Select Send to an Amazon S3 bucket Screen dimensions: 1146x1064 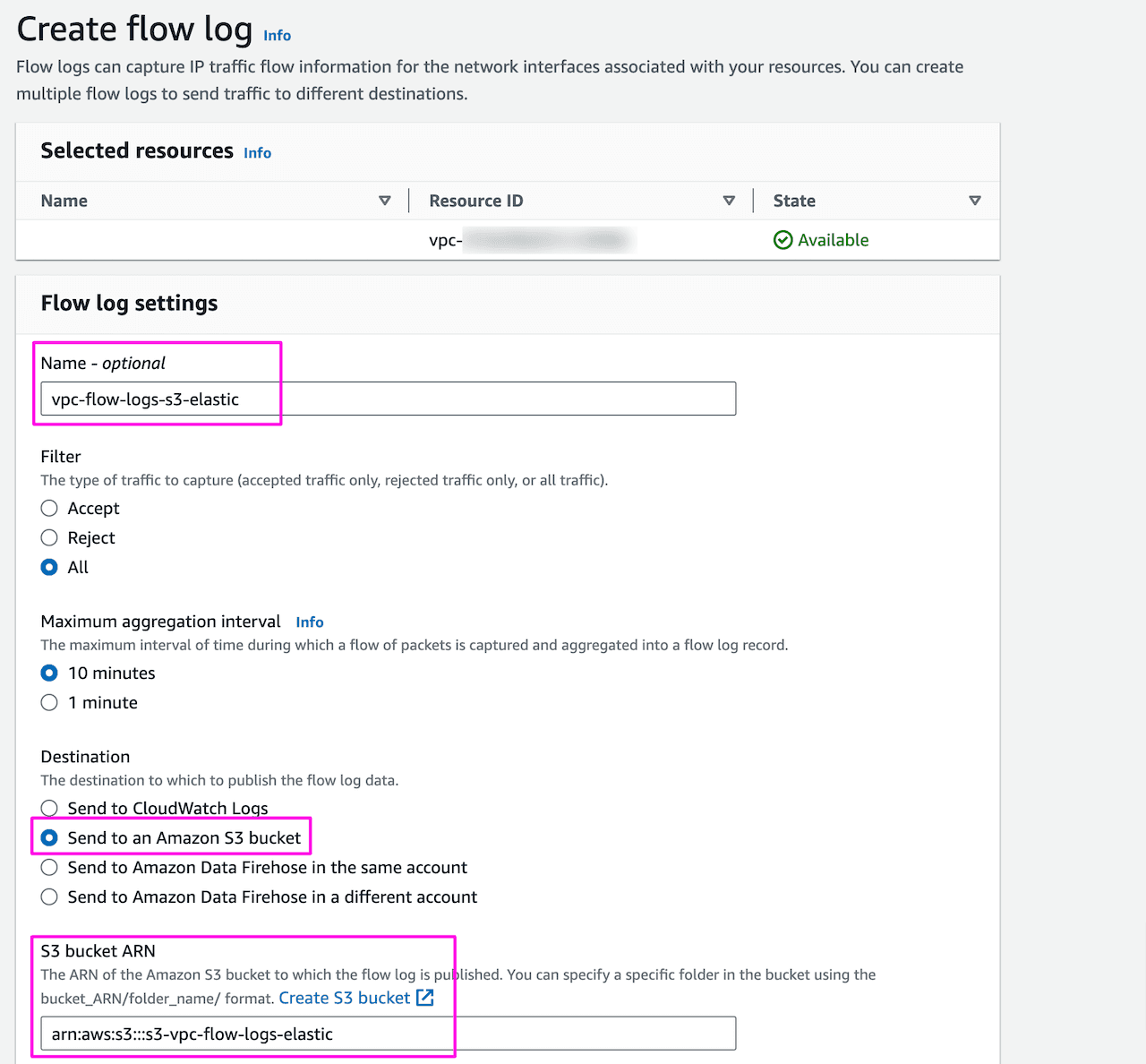[x=49, y=837]
